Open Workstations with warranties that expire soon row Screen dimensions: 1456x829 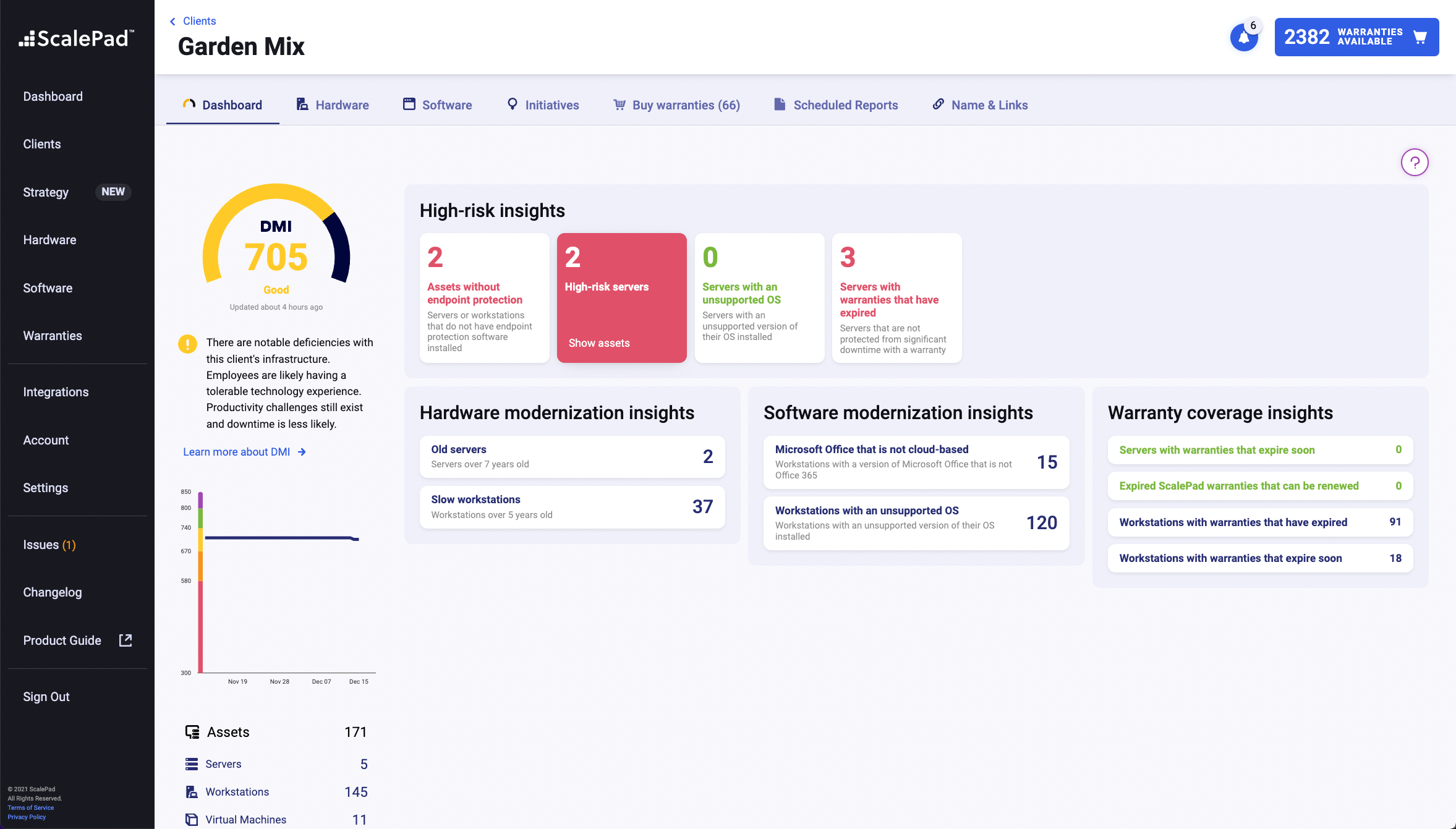point(1260,558)
